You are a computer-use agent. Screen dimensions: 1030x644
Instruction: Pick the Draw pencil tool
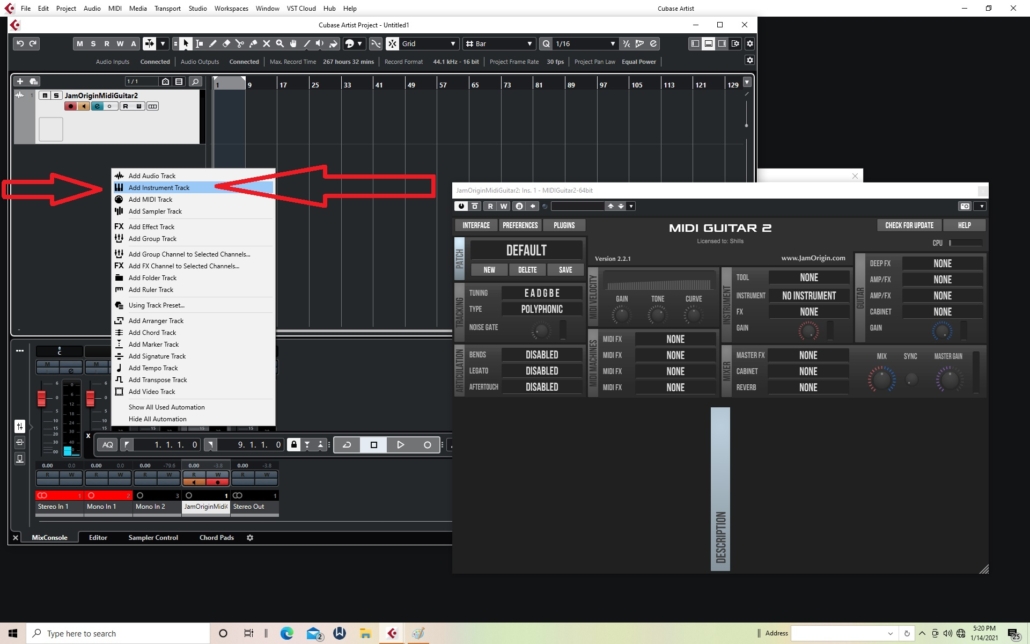(x=212, y=43)
